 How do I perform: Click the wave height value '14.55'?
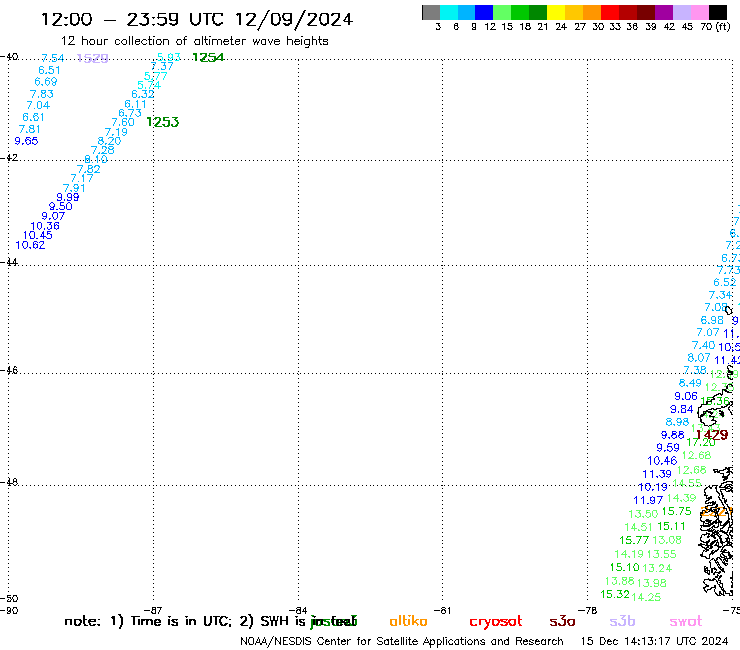click(x=687, y=483)
